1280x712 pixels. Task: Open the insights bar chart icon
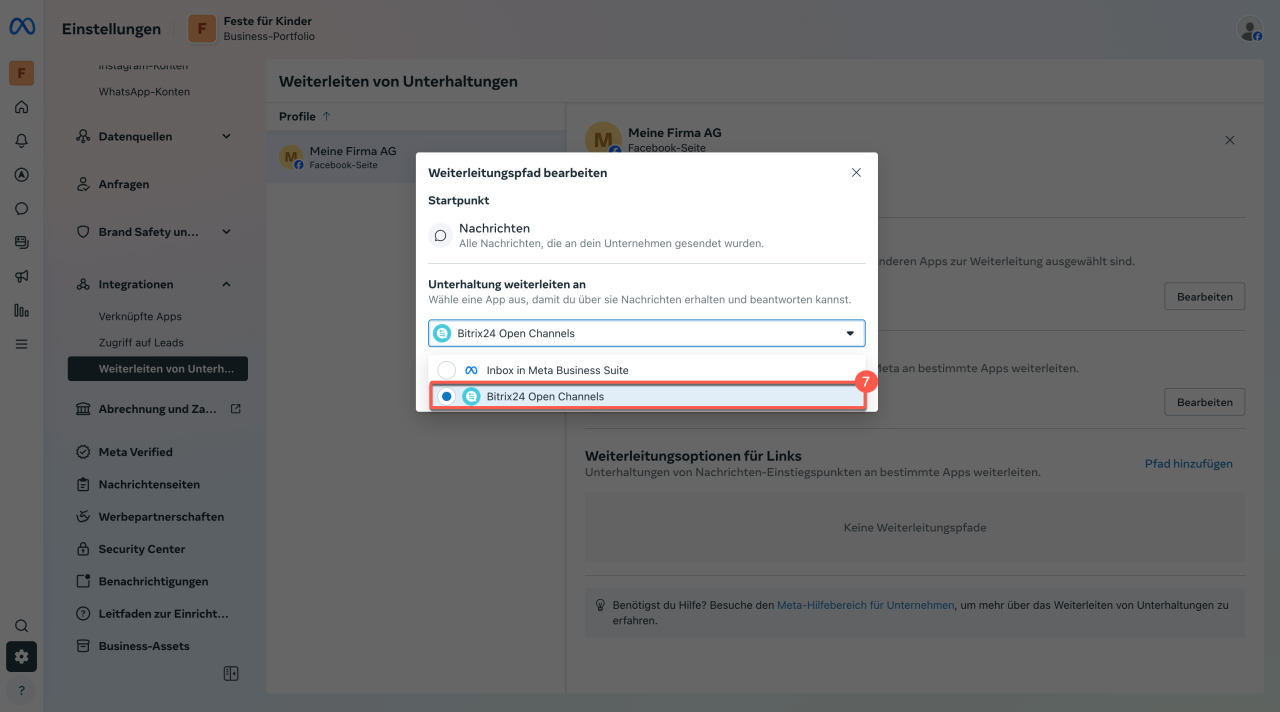(x=21, y=310)
